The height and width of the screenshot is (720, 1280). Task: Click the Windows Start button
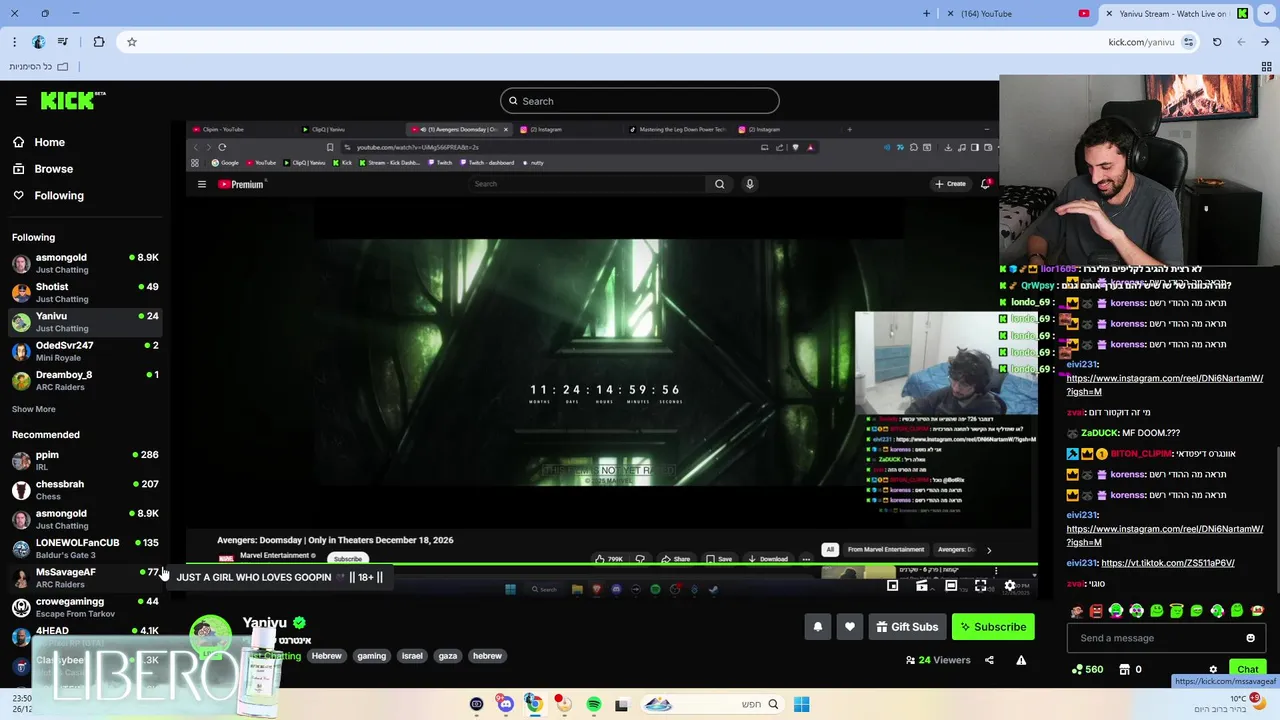coord(801,704)
